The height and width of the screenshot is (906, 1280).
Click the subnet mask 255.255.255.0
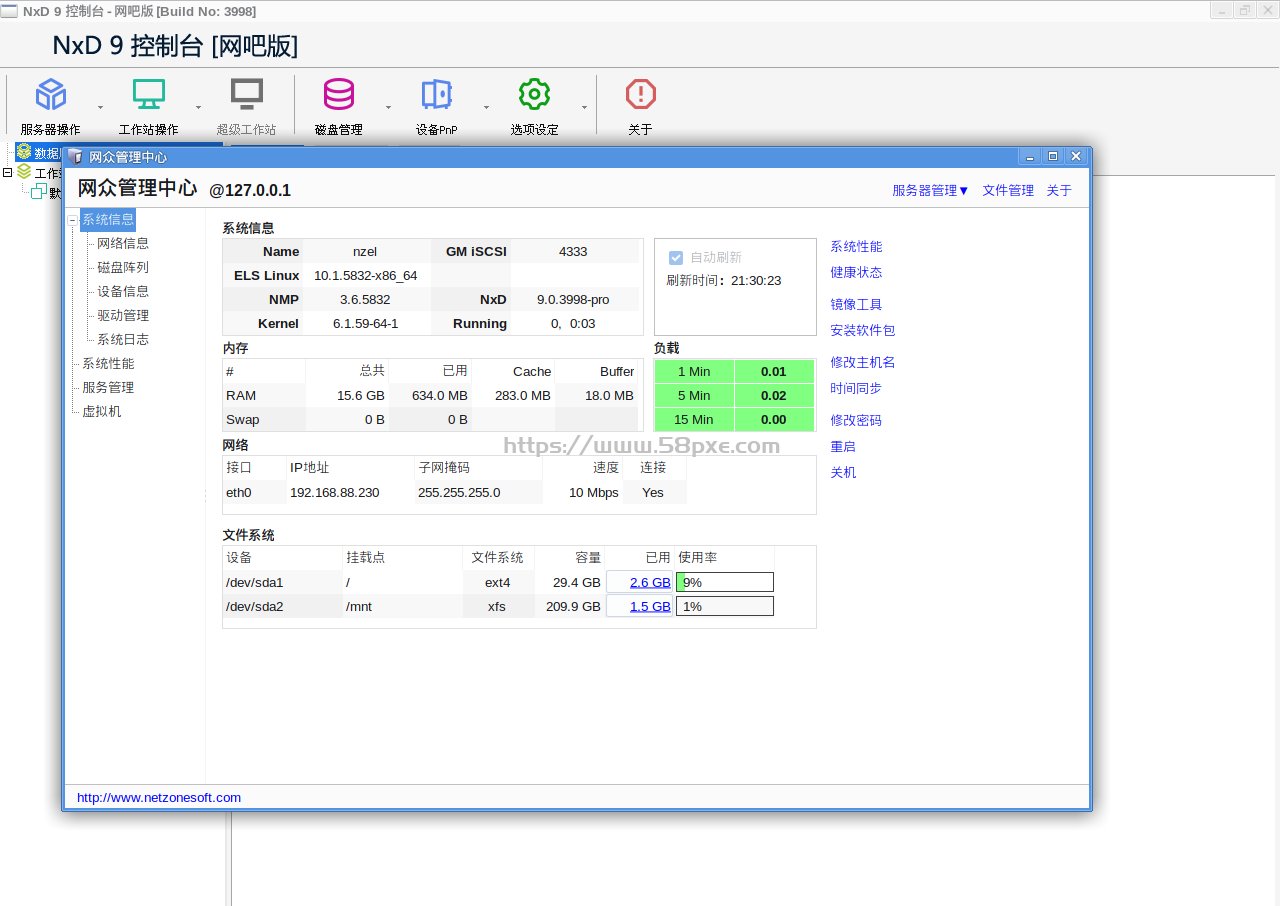click(459, 492)
